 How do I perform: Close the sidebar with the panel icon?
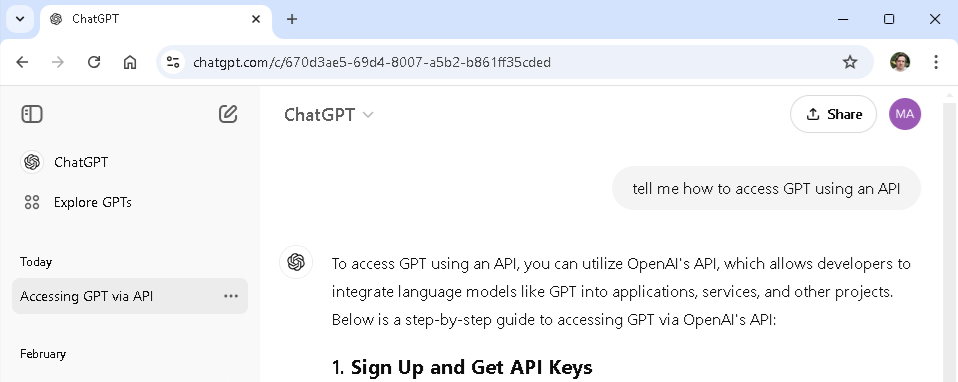(32, 114)
